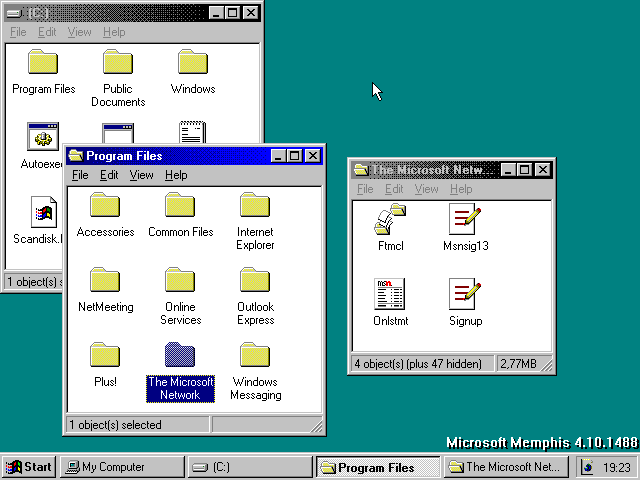The image size is (640, 480).
Task: Open Edit menu in the C: window
Action: coord(47,32)
